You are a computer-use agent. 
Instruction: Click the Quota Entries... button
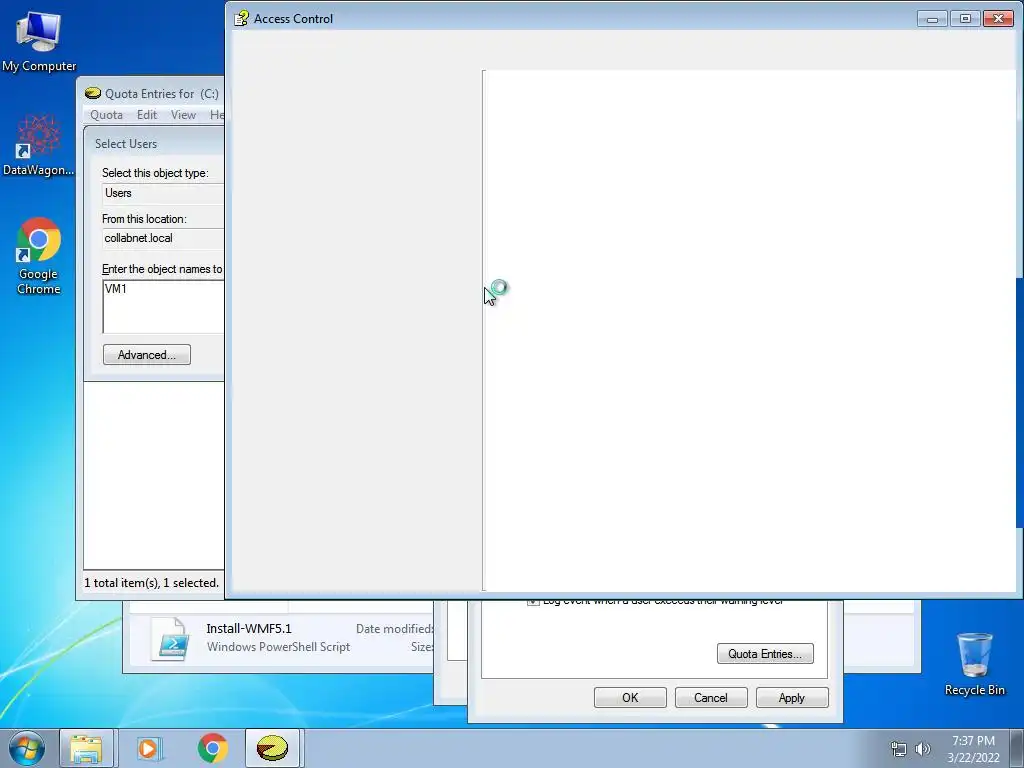[765, 654]
